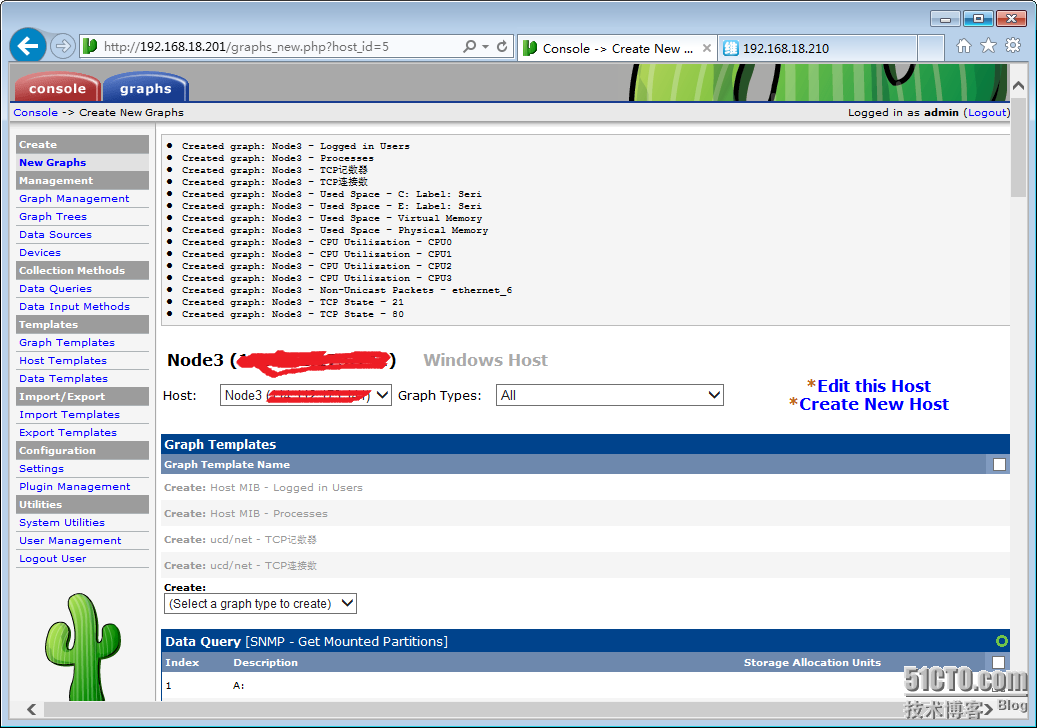Click Console breadcrumb link
Image resolution: width=1037 pixels, height=728 pixels.
coord(36,112)
